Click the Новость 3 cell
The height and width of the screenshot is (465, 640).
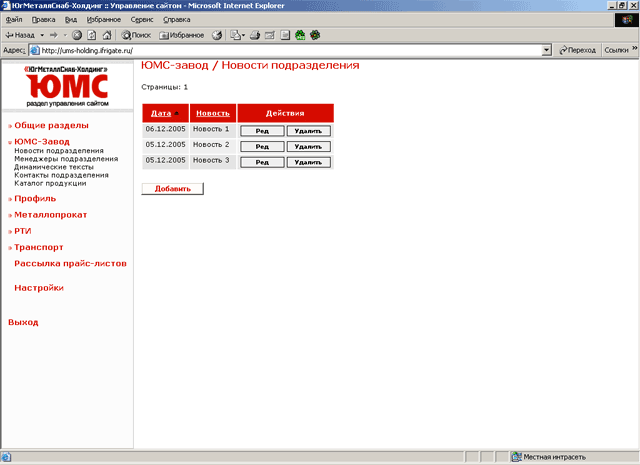tap(213, 162)
